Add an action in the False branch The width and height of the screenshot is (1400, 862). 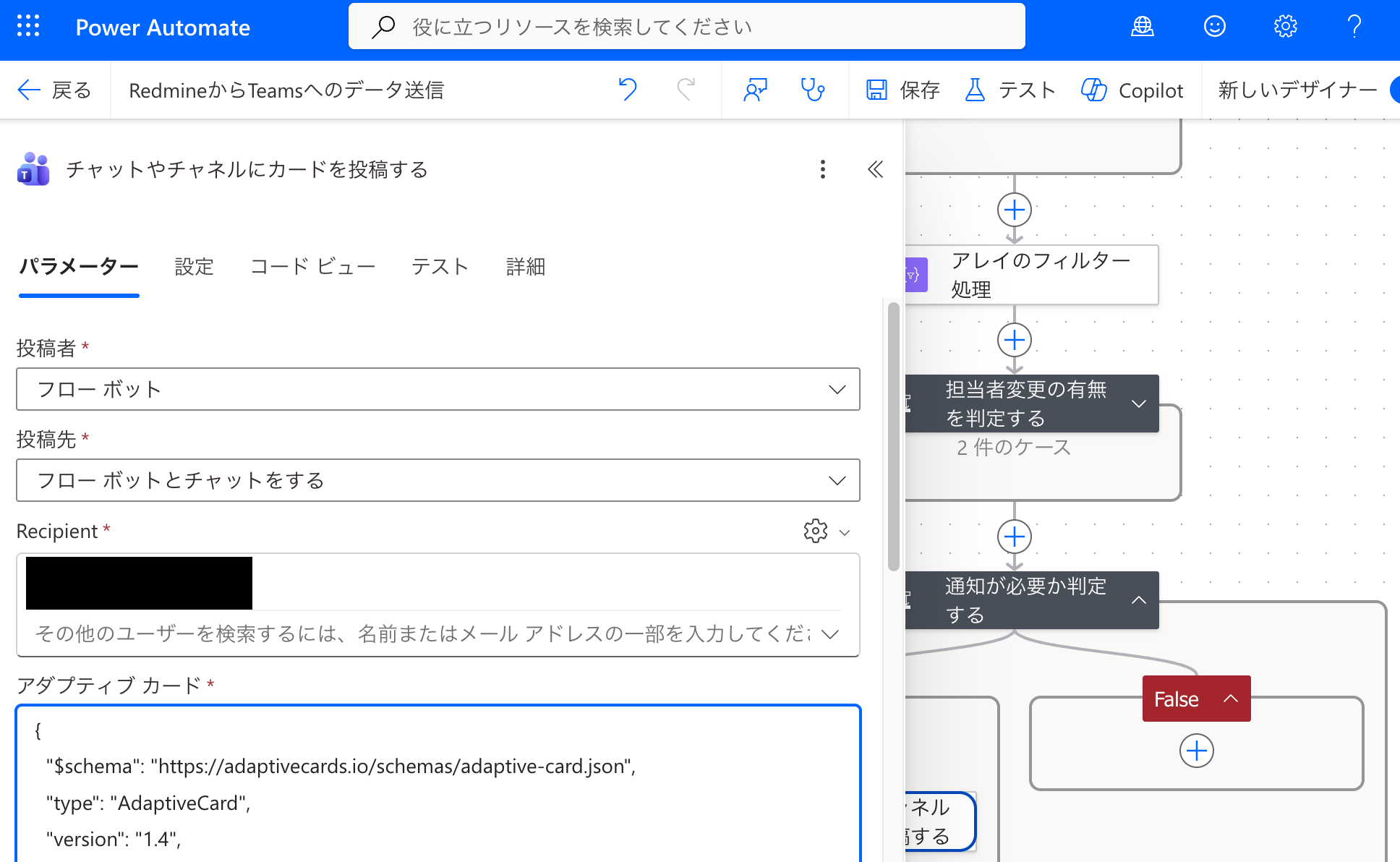pyautogui.click(x=1197, y=751)
